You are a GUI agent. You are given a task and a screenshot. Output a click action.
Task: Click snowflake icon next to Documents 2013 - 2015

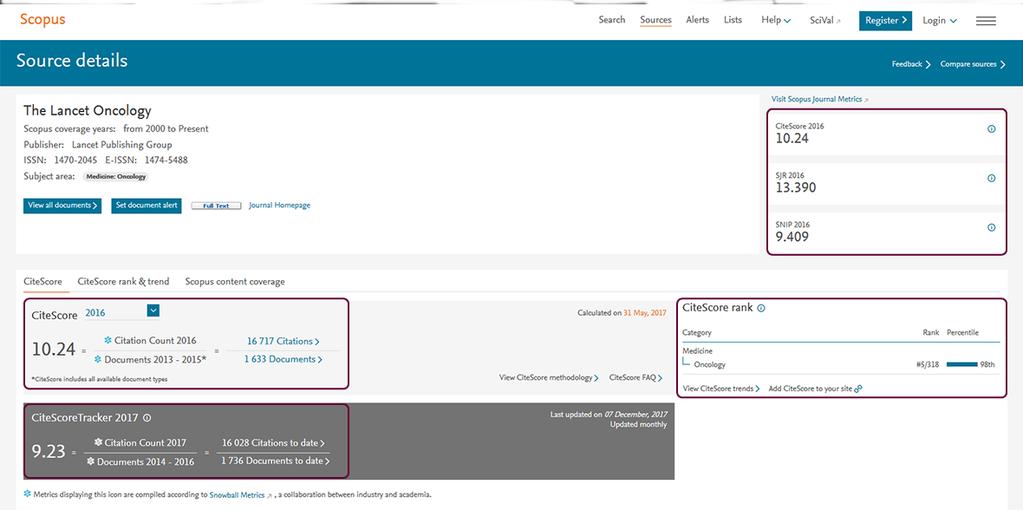tap(98, 359)
